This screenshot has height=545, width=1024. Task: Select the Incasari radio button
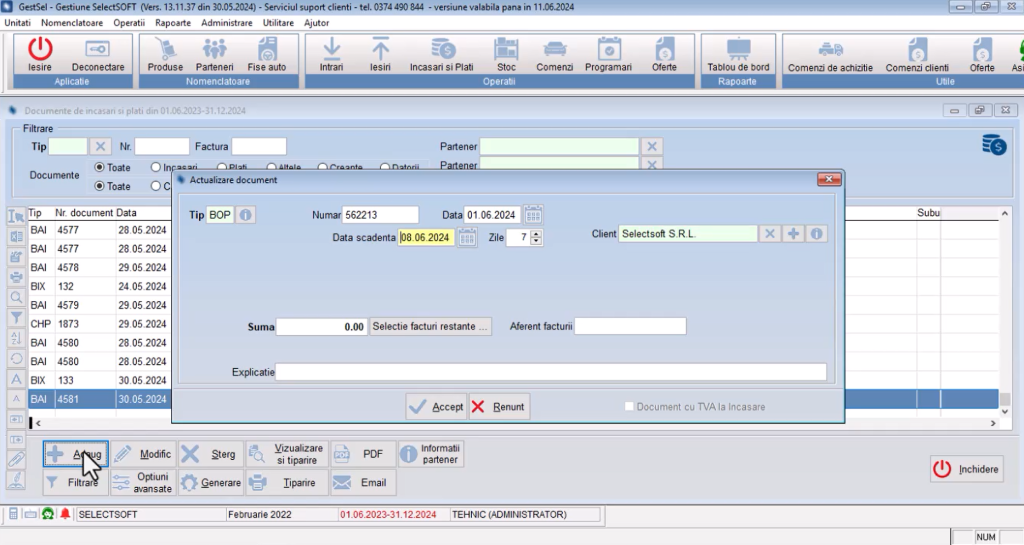tap(155, 167)
